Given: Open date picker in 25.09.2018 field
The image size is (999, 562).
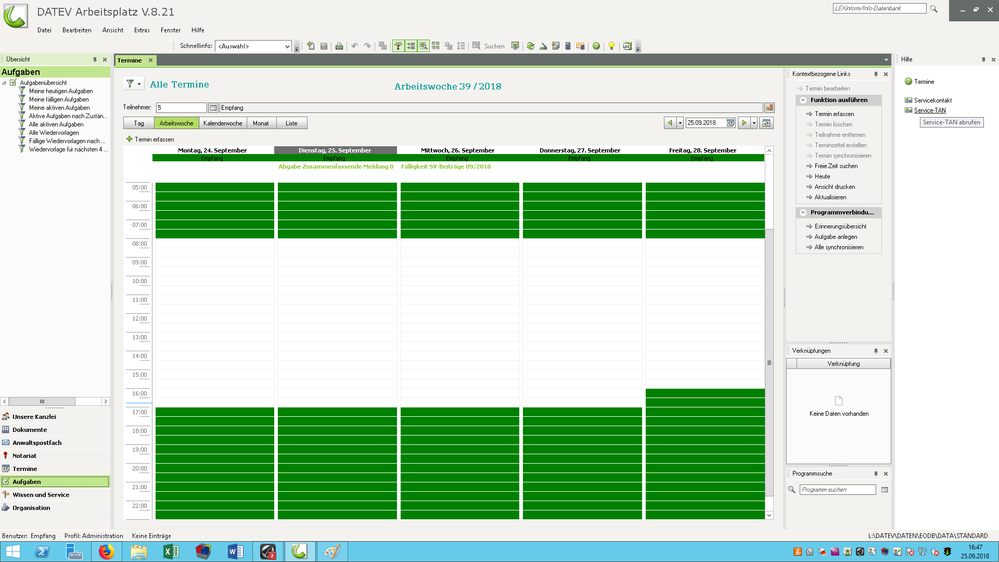Looking at the screenshot, I should coord(730,123).
